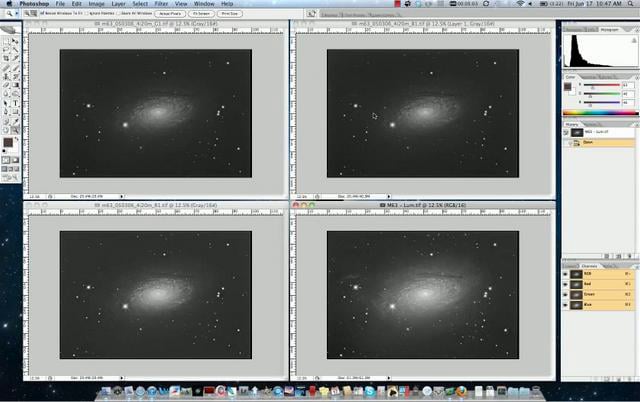Toggle Zoom All Windows checkbox

point(118,13)
